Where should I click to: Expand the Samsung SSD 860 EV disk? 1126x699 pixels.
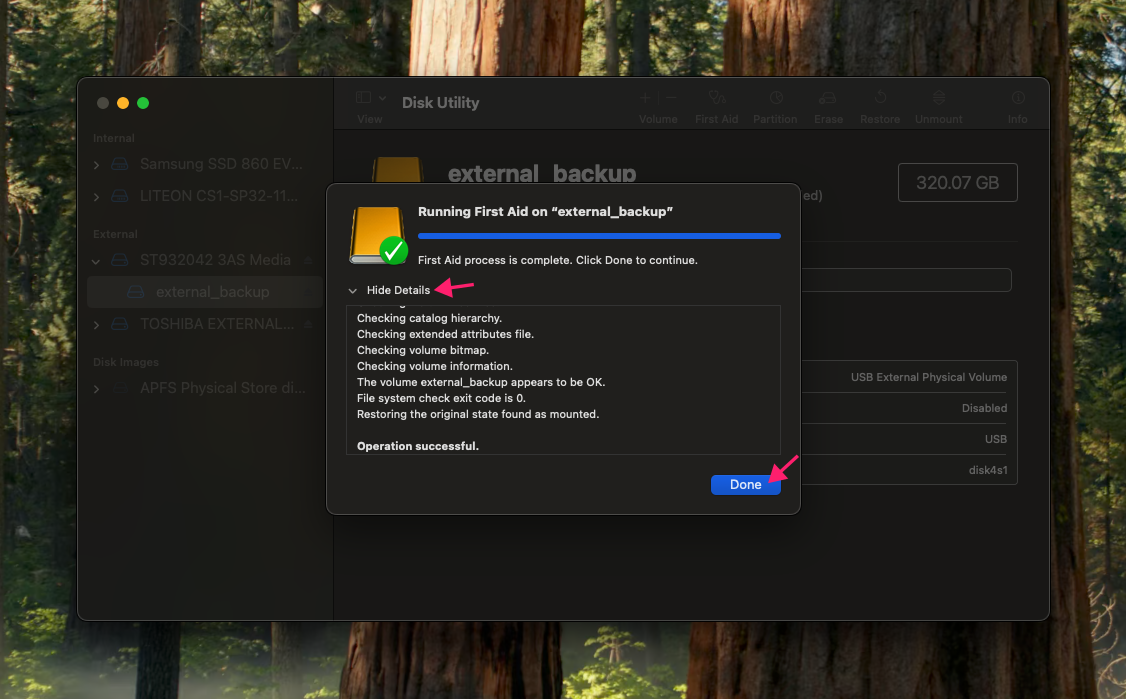click(x=96, y=165)
